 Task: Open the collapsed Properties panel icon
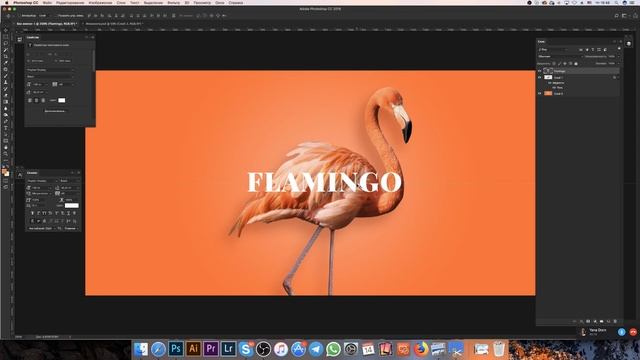point(20,40)
